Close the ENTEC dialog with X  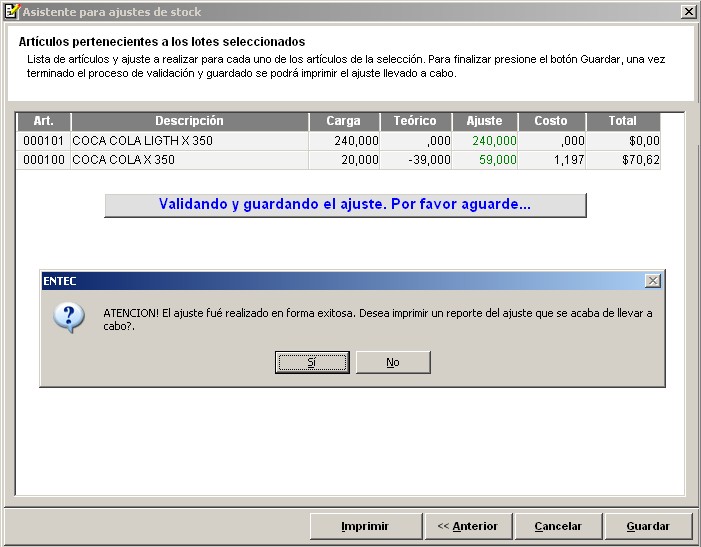[653, 281]
